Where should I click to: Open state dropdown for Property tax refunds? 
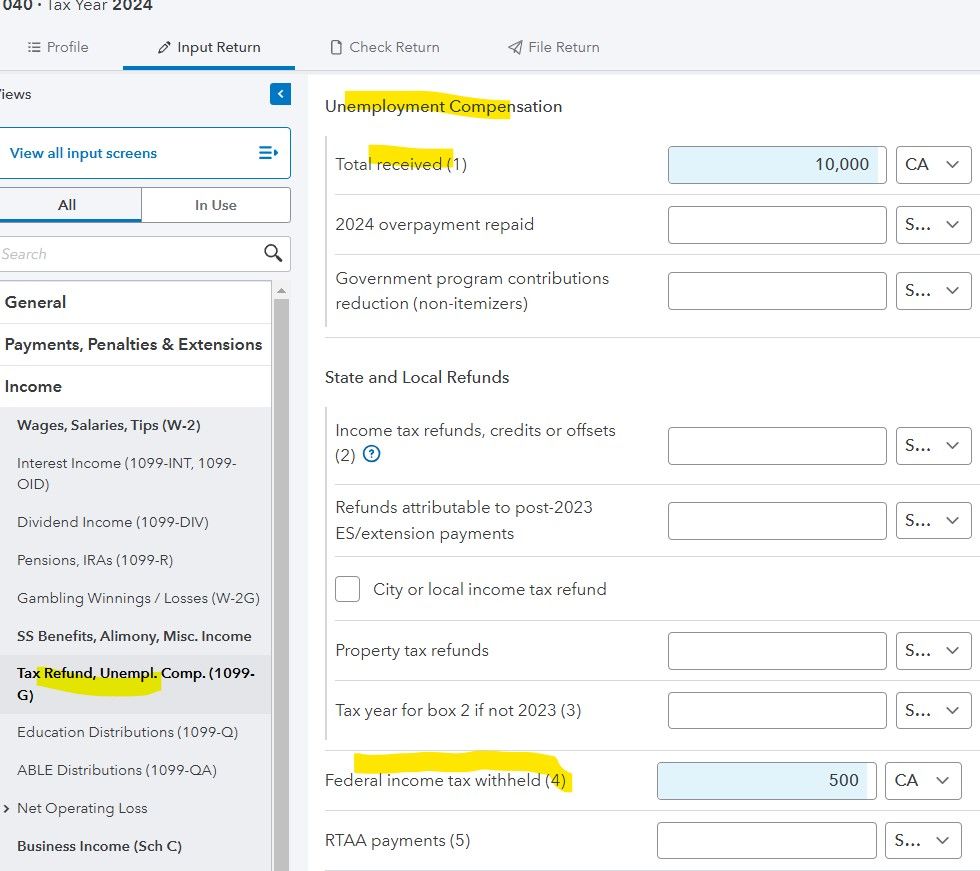coord(933,651)
